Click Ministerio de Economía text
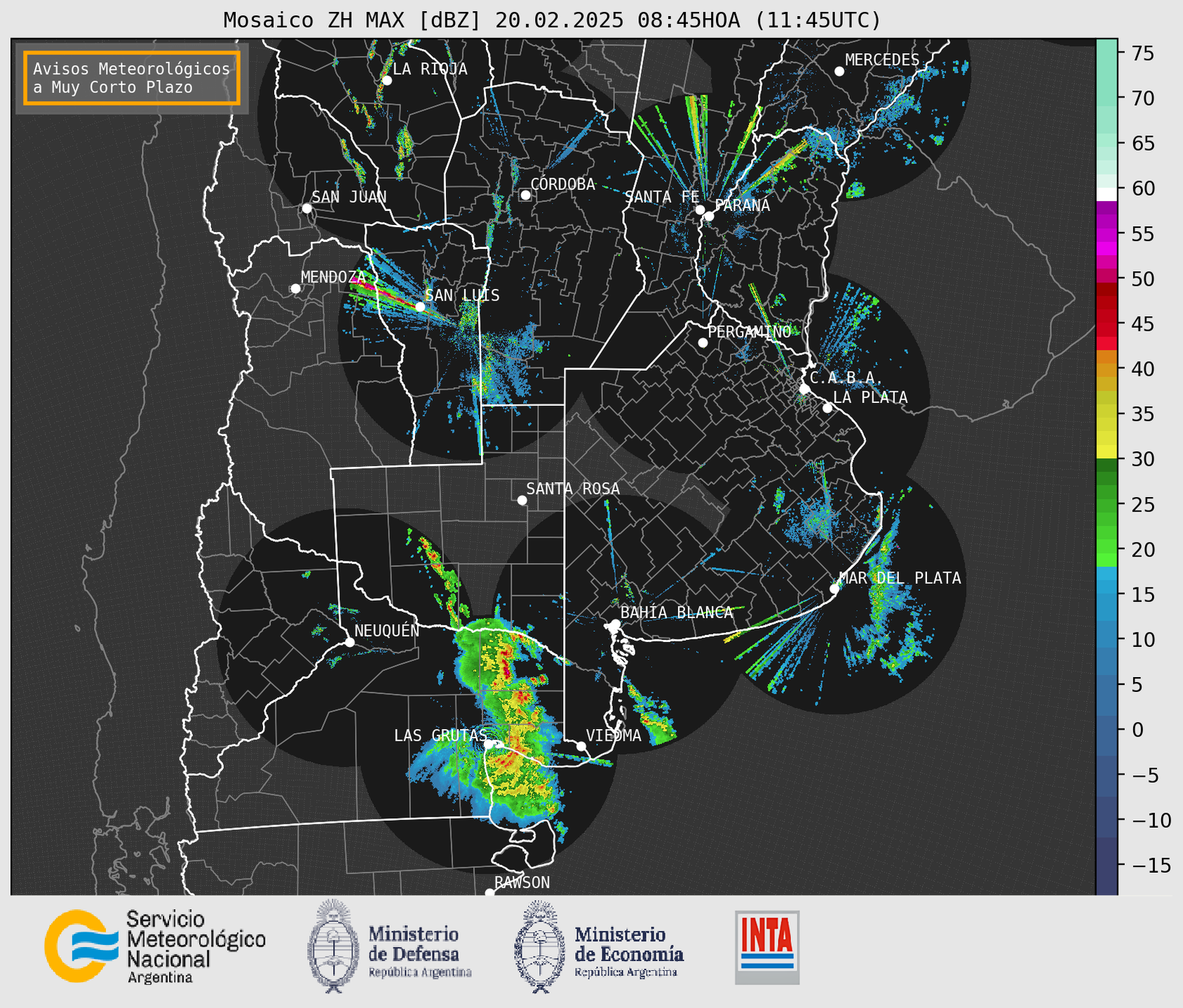This screenshot has width=1183, height=1008. 629,952
